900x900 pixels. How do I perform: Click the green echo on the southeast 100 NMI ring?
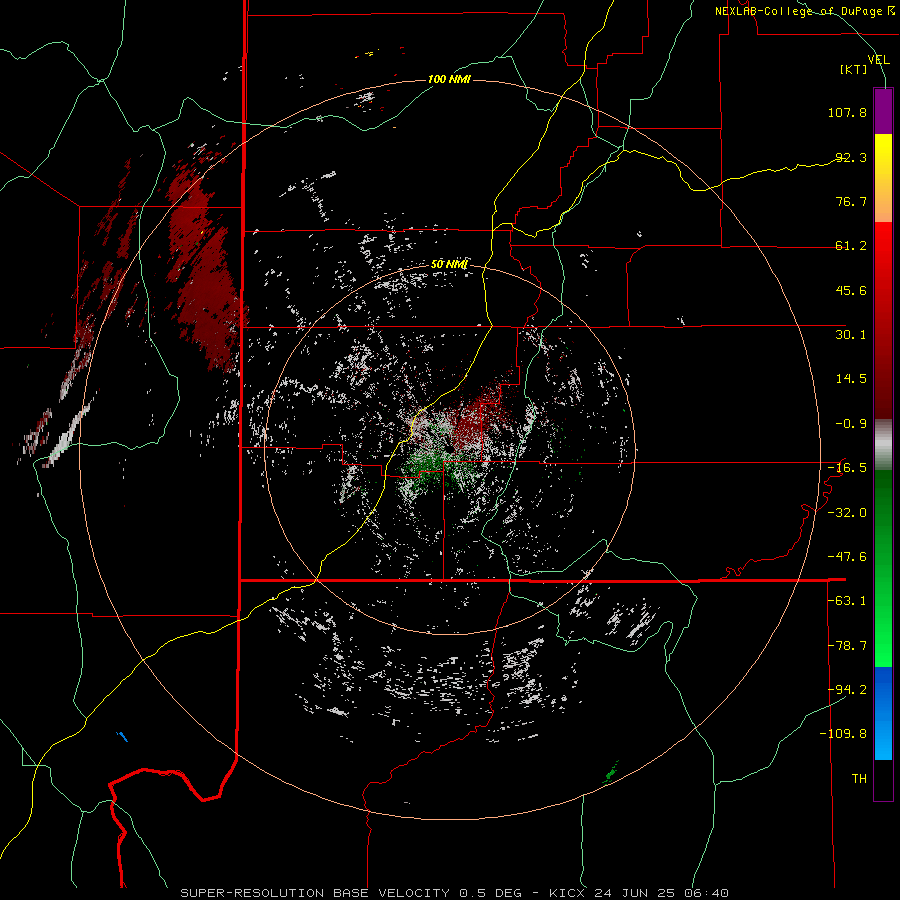pyautogui.click(x=611, y=772)
